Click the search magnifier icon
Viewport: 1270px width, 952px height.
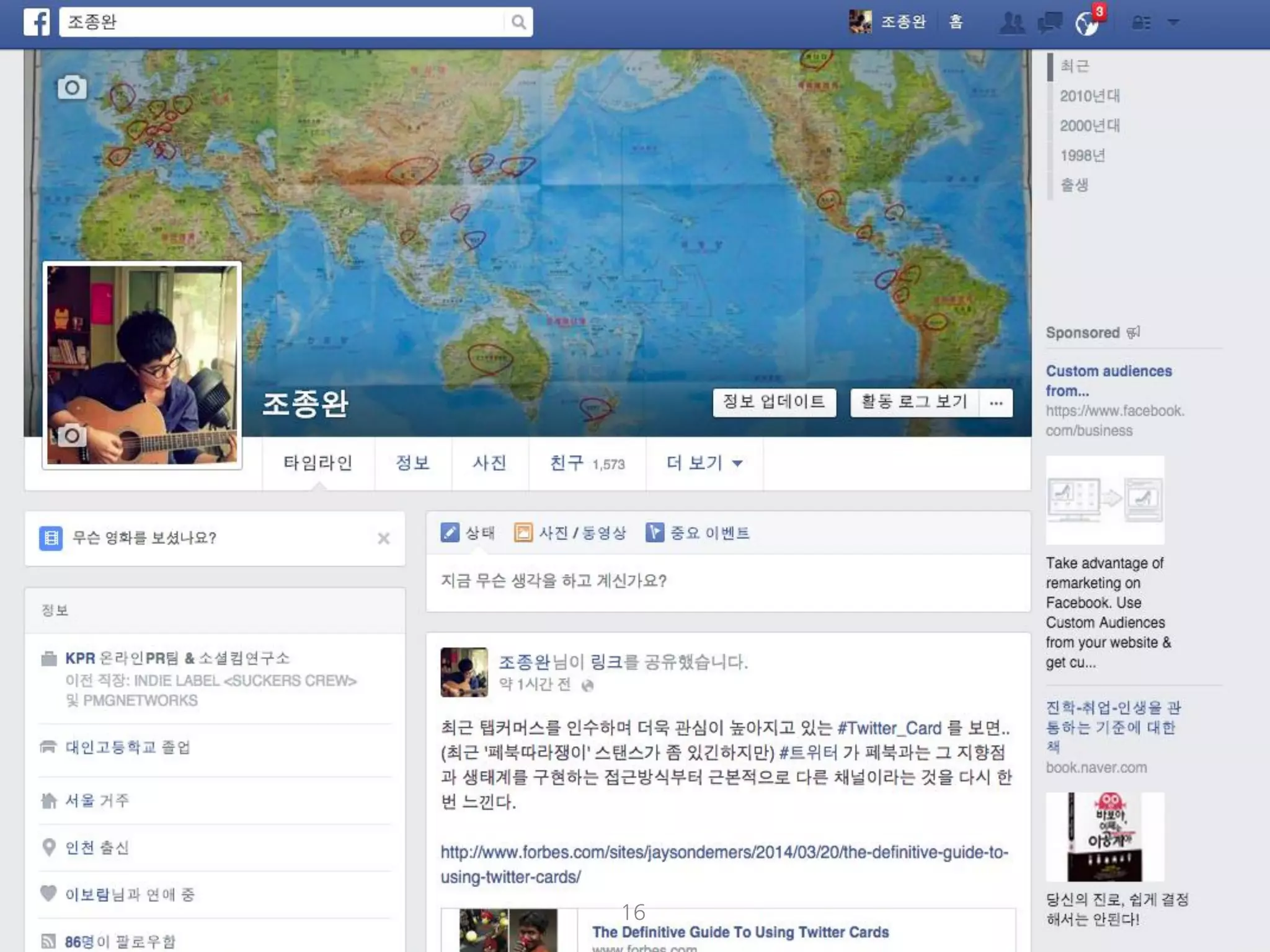(518, 22)
